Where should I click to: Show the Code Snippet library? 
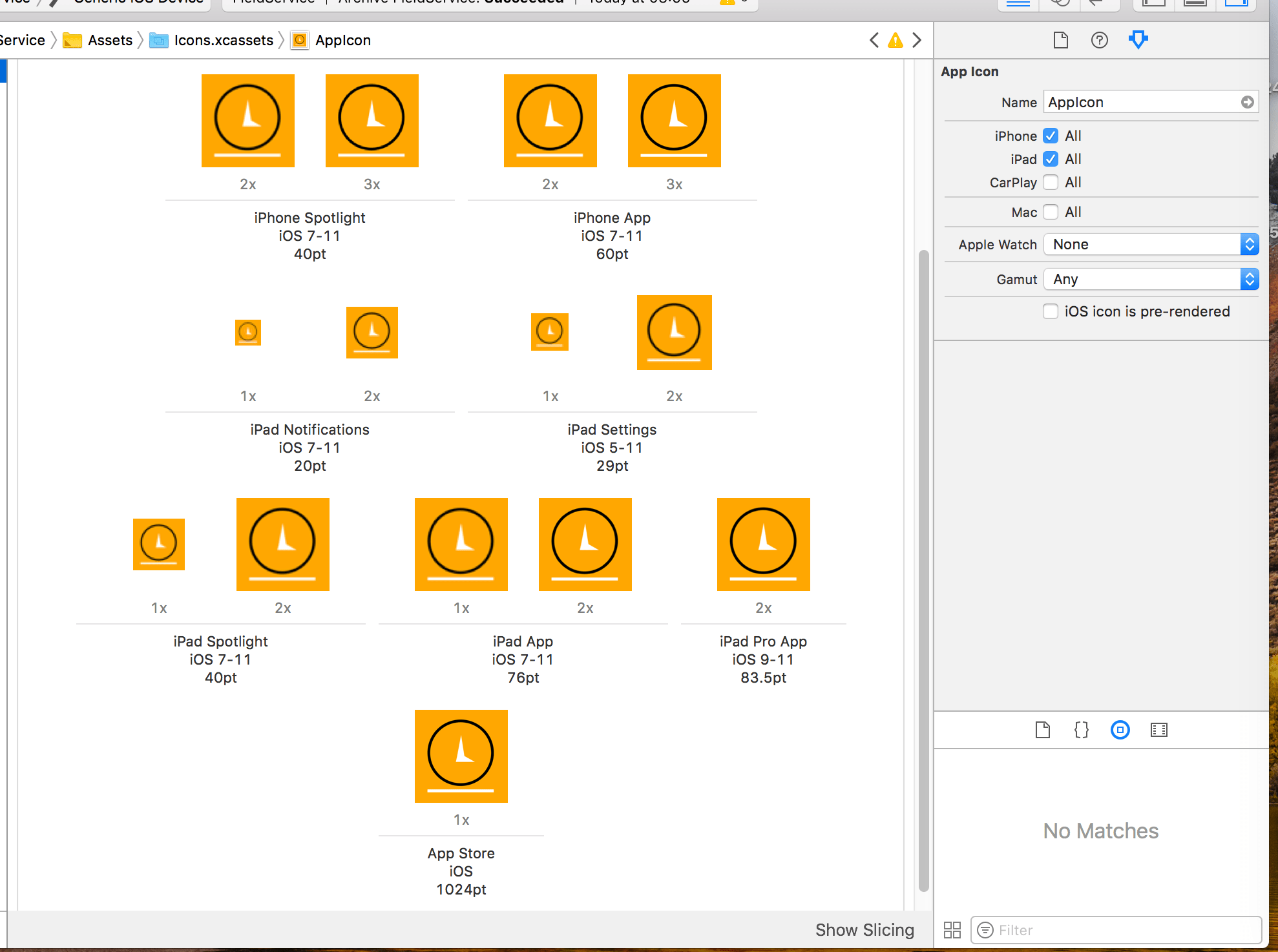coord(1081,730)
